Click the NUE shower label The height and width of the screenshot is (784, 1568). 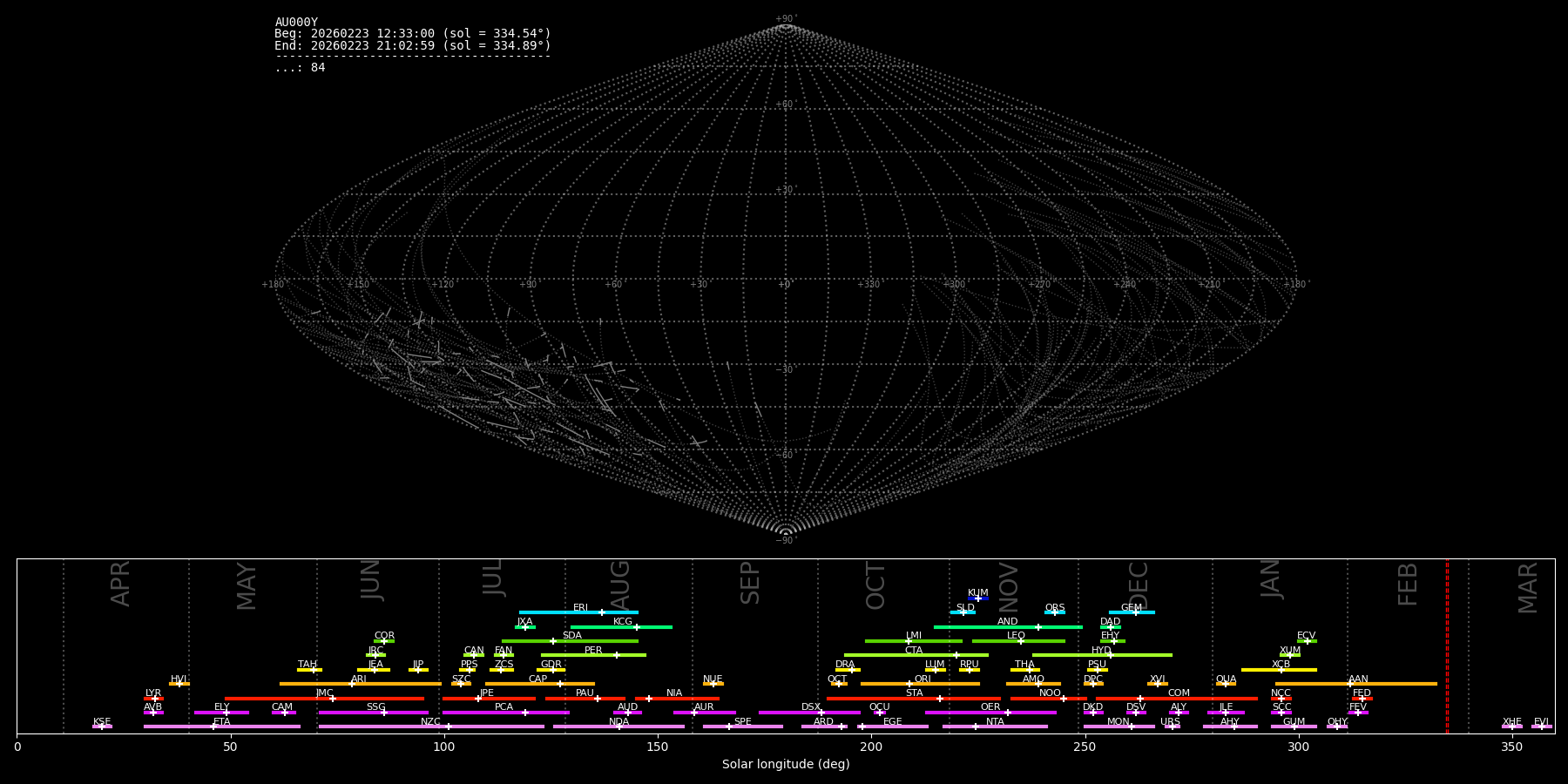(x=713, y=679)
